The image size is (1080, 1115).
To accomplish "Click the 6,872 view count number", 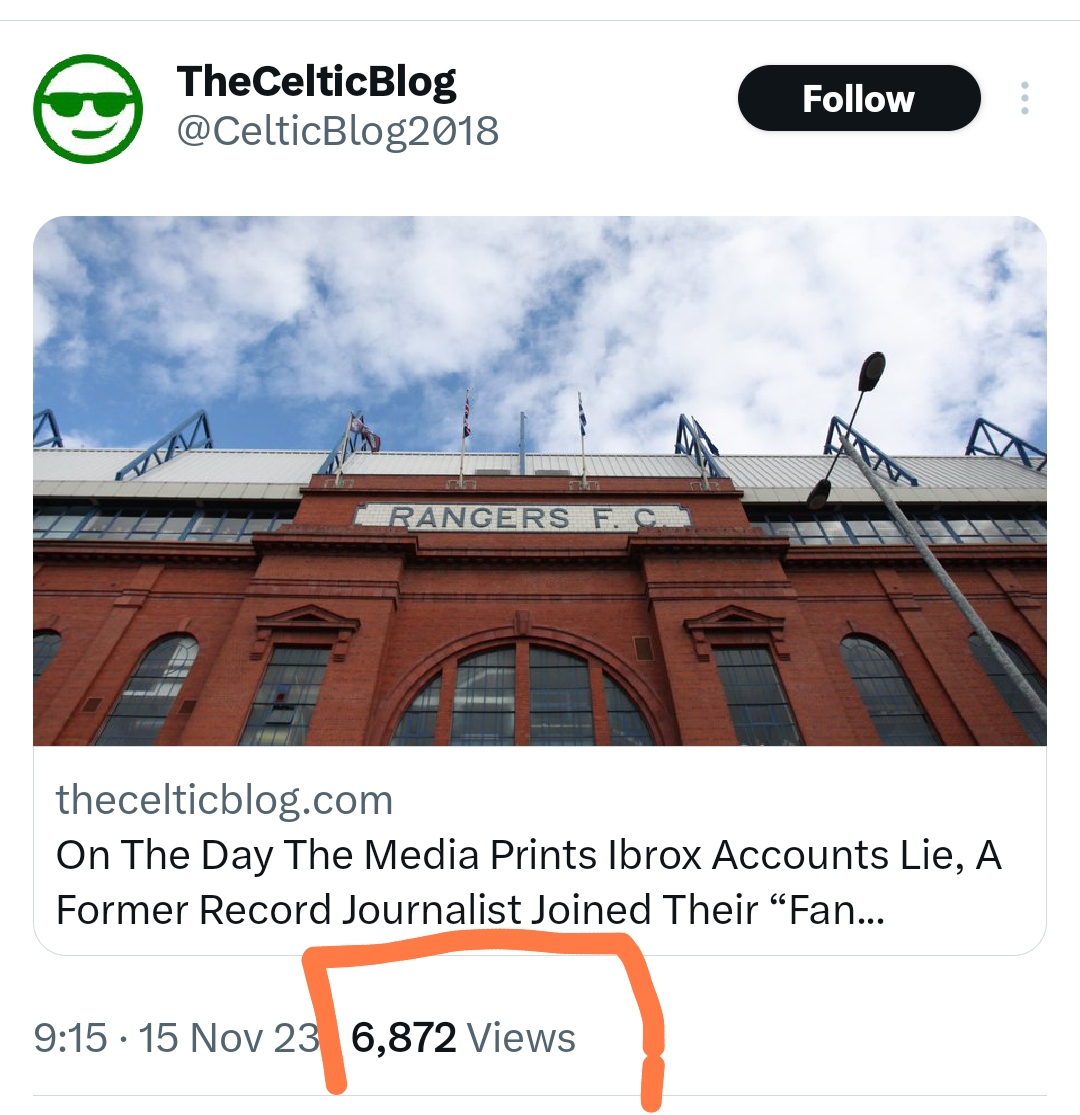I will click(403, 1037).
